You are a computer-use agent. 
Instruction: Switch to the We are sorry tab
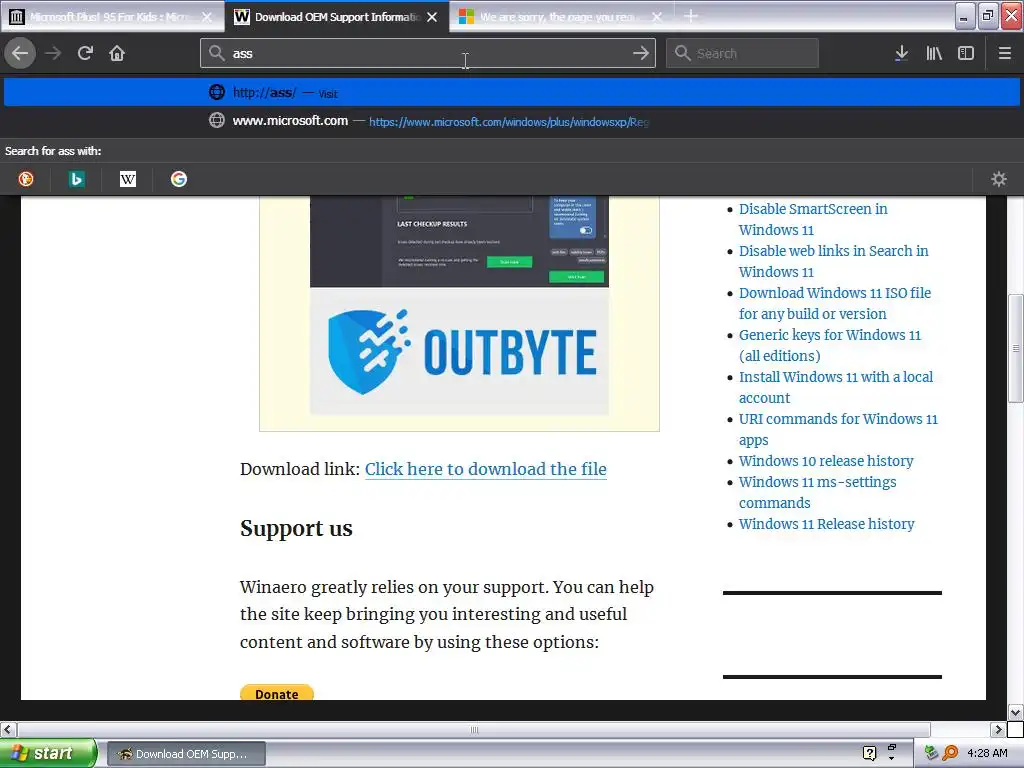point(562,17)
